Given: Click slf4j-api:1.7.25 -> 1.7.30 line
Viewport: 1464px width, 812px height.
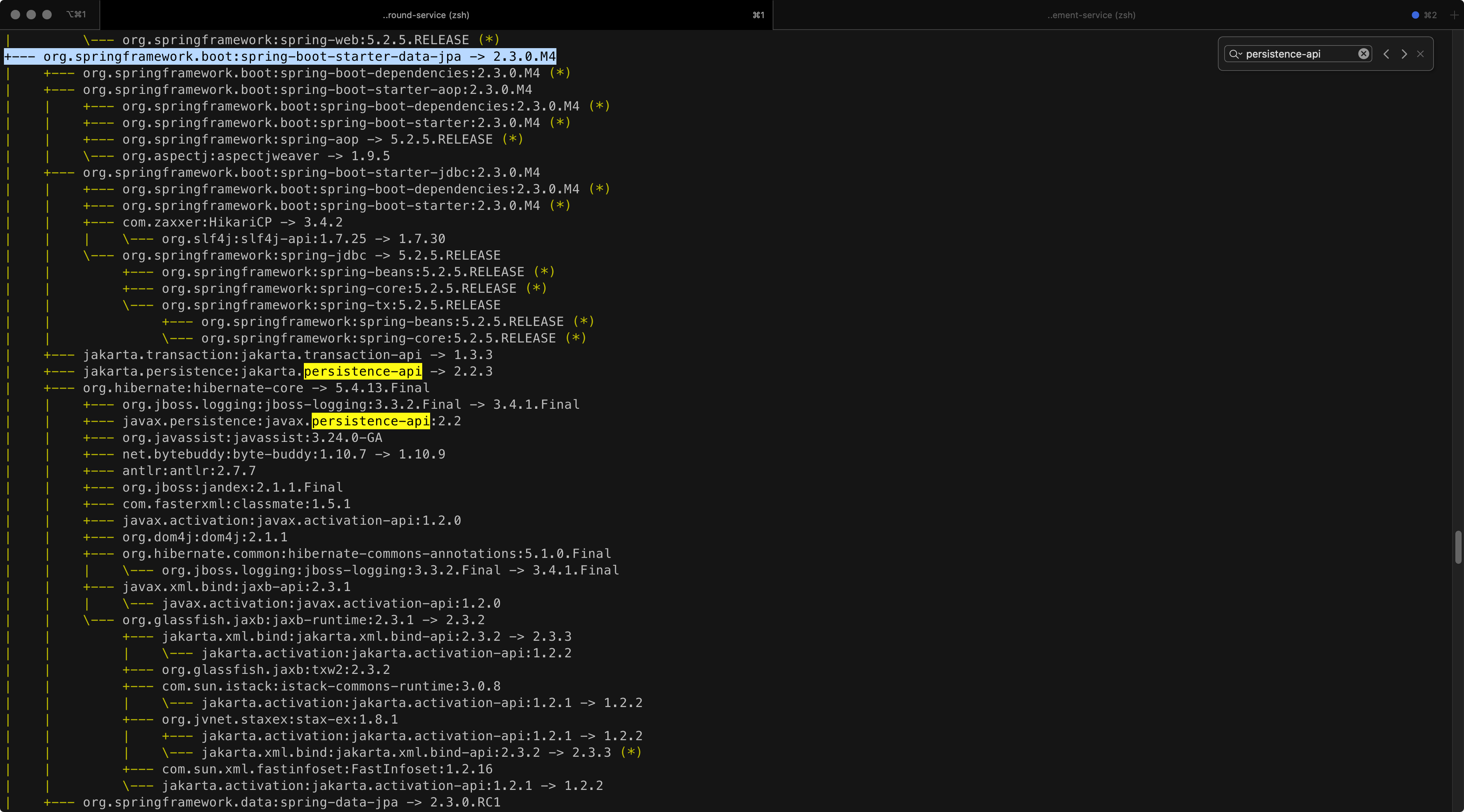Looking at the screenshot, I should (x=303, y=239).
